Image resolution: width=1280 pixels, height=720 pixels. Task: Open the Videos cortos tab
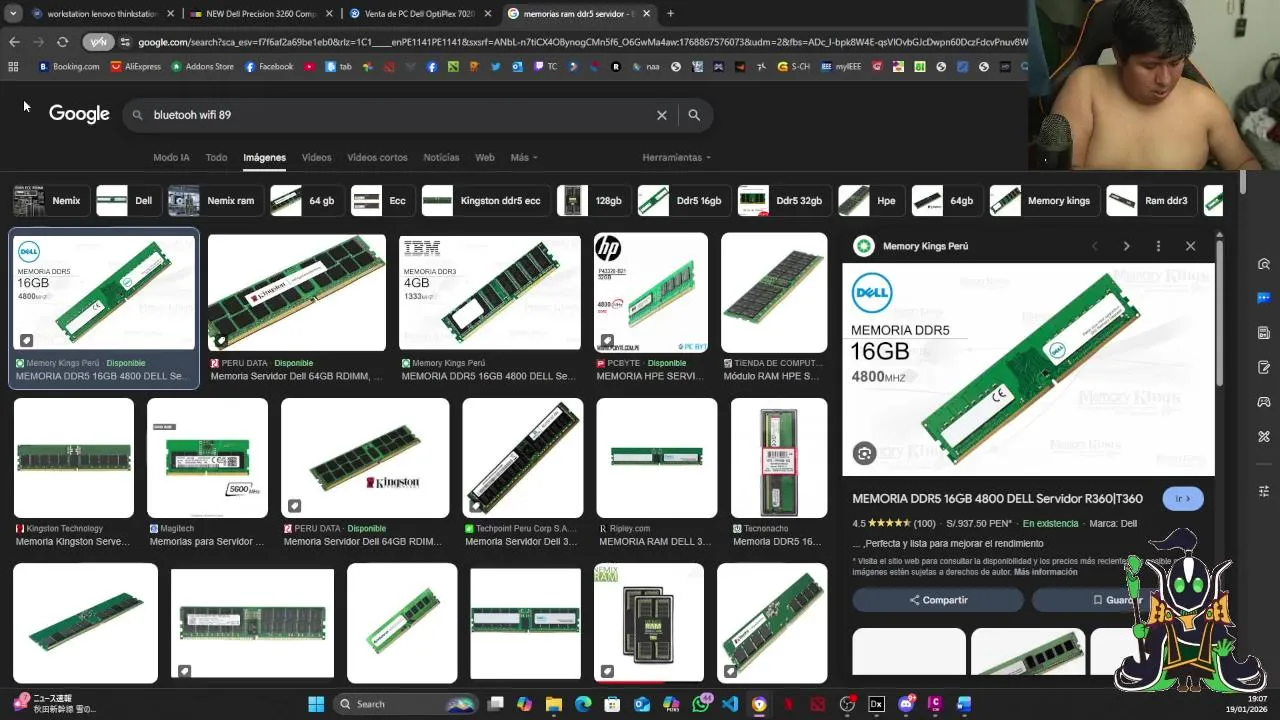coord(377,157)
